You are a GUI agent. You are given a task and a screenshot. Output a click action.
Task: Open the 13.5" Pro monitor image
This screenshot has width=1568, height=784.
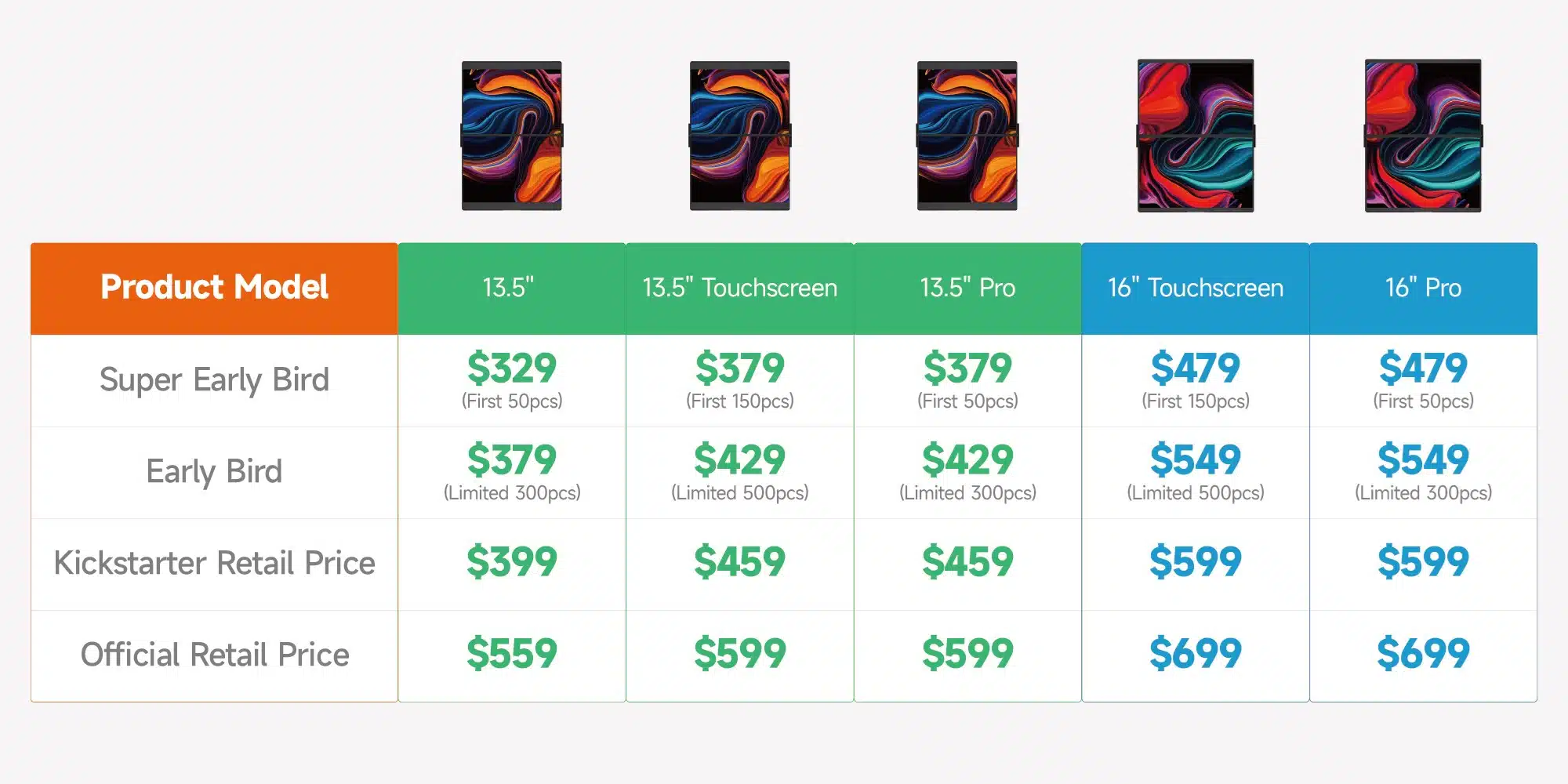(967, 136)
